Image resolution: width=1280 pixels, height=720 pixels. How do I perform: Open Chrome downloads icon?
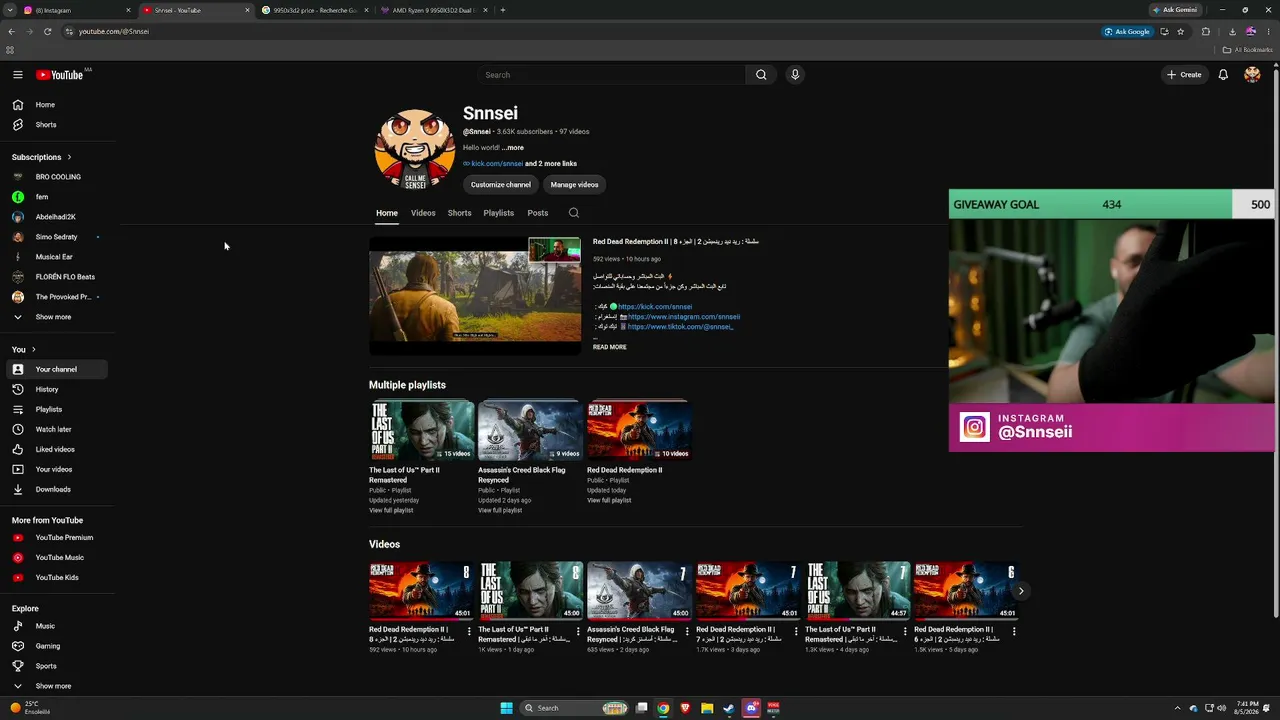point(1231,32)
